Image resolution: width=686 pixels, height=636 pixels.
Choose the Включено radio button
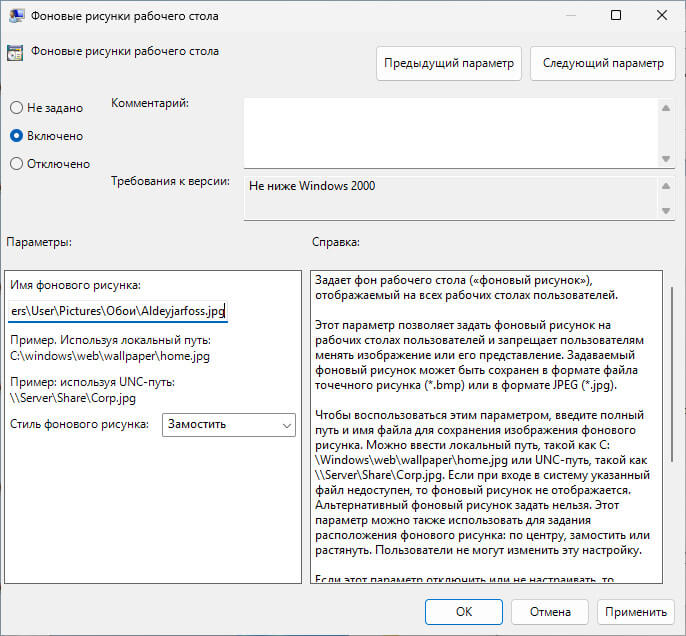pyautogui.click(x=17, y=135)
